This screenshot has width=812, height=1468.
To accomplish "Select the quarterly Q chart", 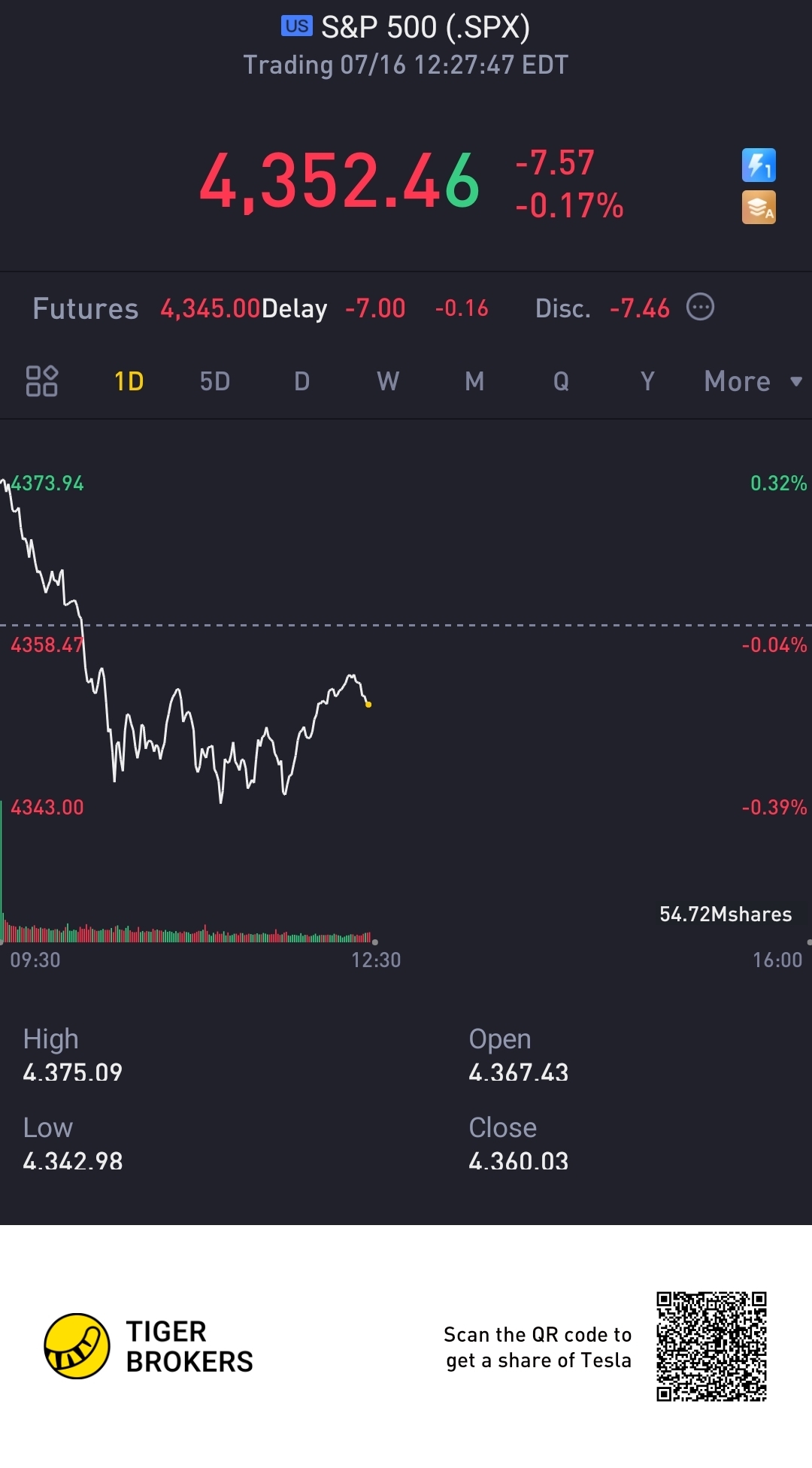I will [561, 381].
